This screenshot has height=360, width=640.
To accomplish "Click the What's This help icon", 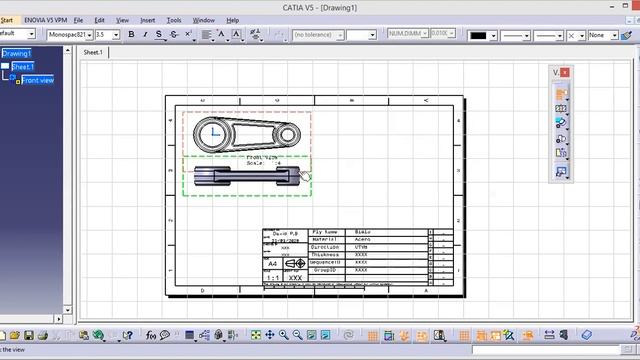I will [x=128, y=336].
